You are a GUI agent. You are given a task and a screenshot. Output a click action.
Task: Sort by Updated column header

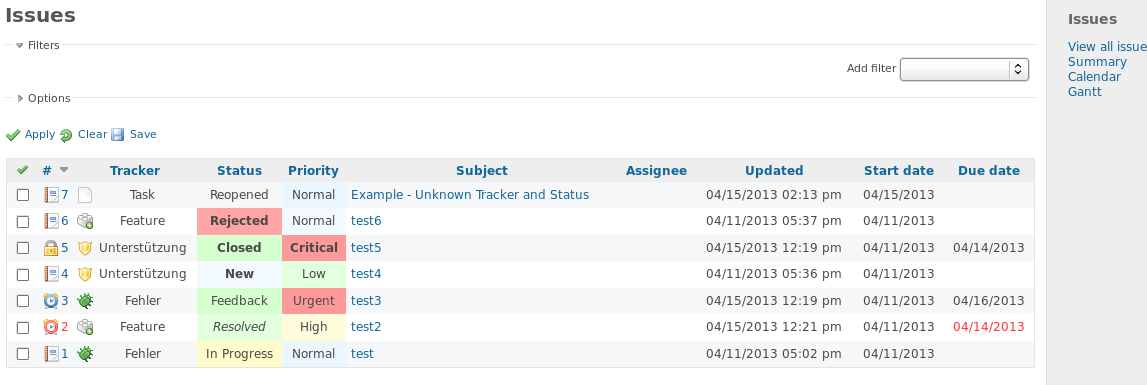[x=774, y=171]
